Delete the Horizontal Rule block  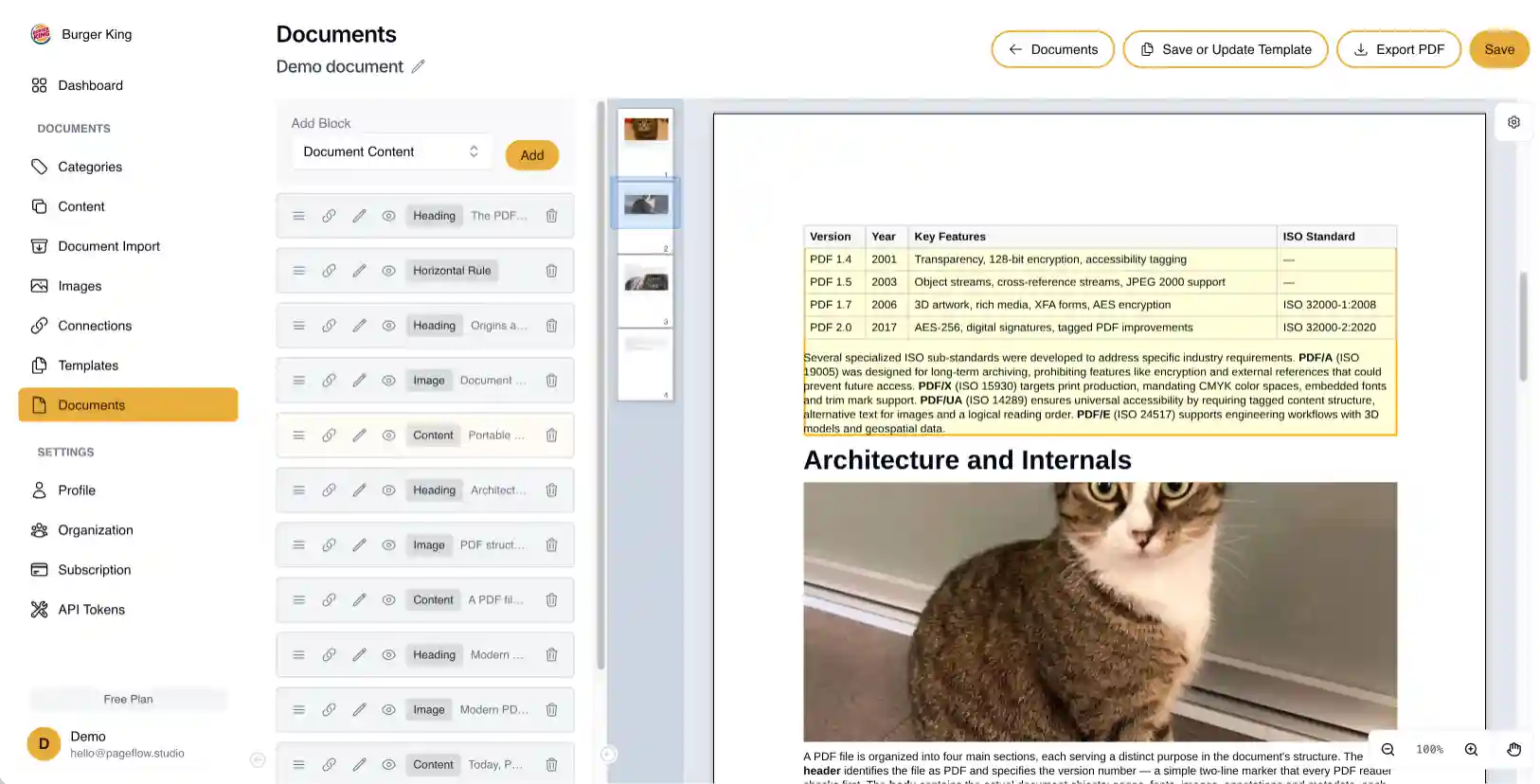(x=551, y=271)
